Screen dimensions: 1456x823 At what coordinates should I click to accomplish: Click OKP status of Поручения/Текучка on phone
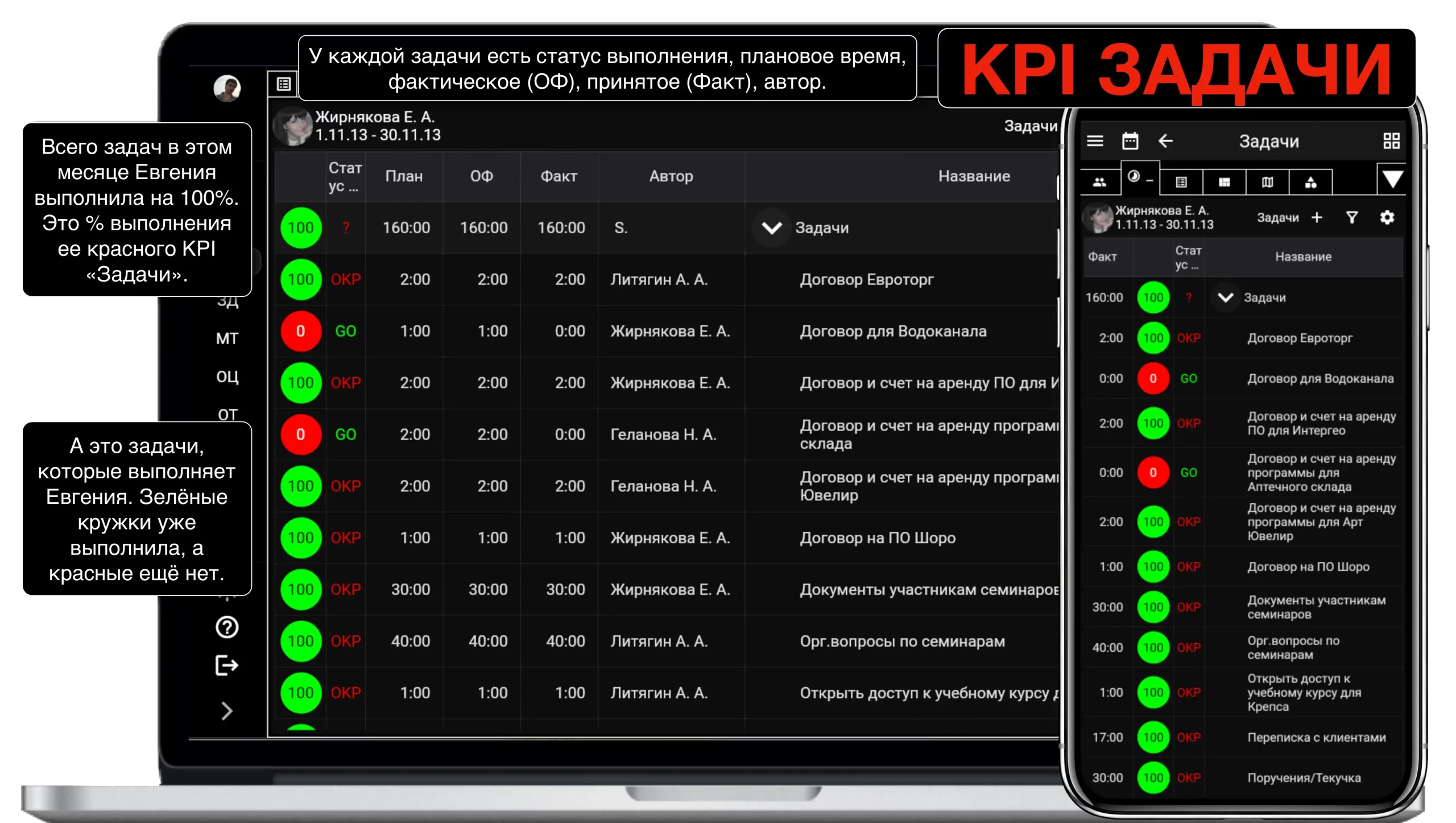point(1188,777)
